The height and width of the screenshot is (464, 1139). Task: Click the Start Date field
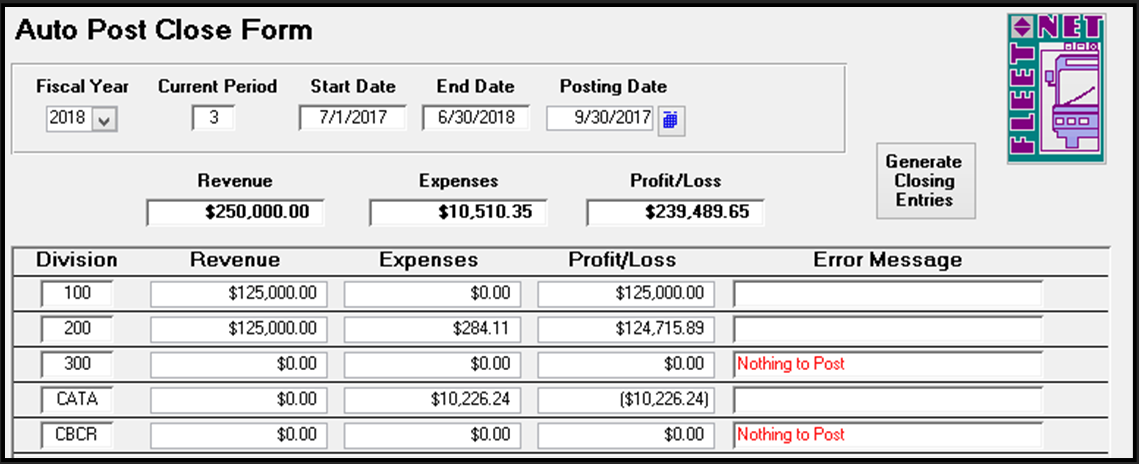click(353, 118)
